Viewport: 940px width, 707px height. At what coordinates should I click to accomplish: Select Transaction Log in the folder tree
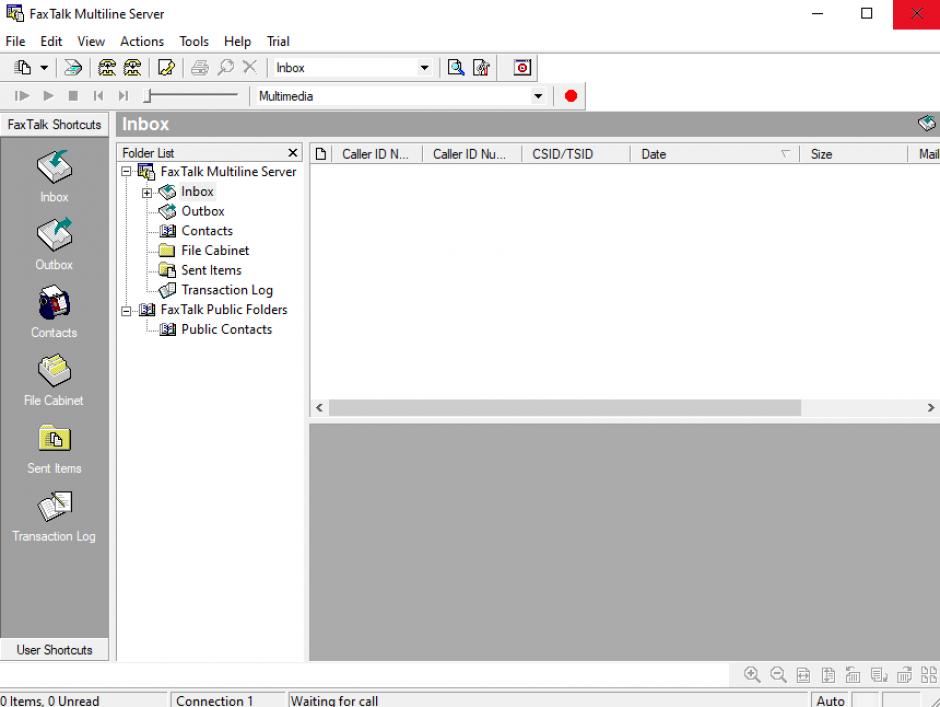coord(227,290)
